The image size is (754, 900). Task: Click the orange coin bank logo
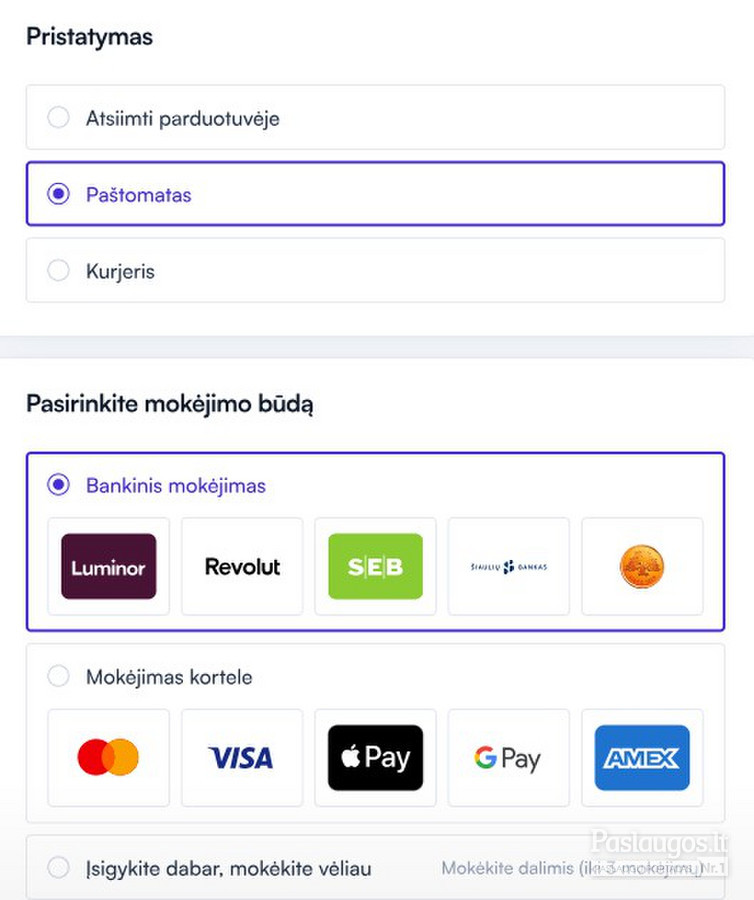click(x=642, y=567)
